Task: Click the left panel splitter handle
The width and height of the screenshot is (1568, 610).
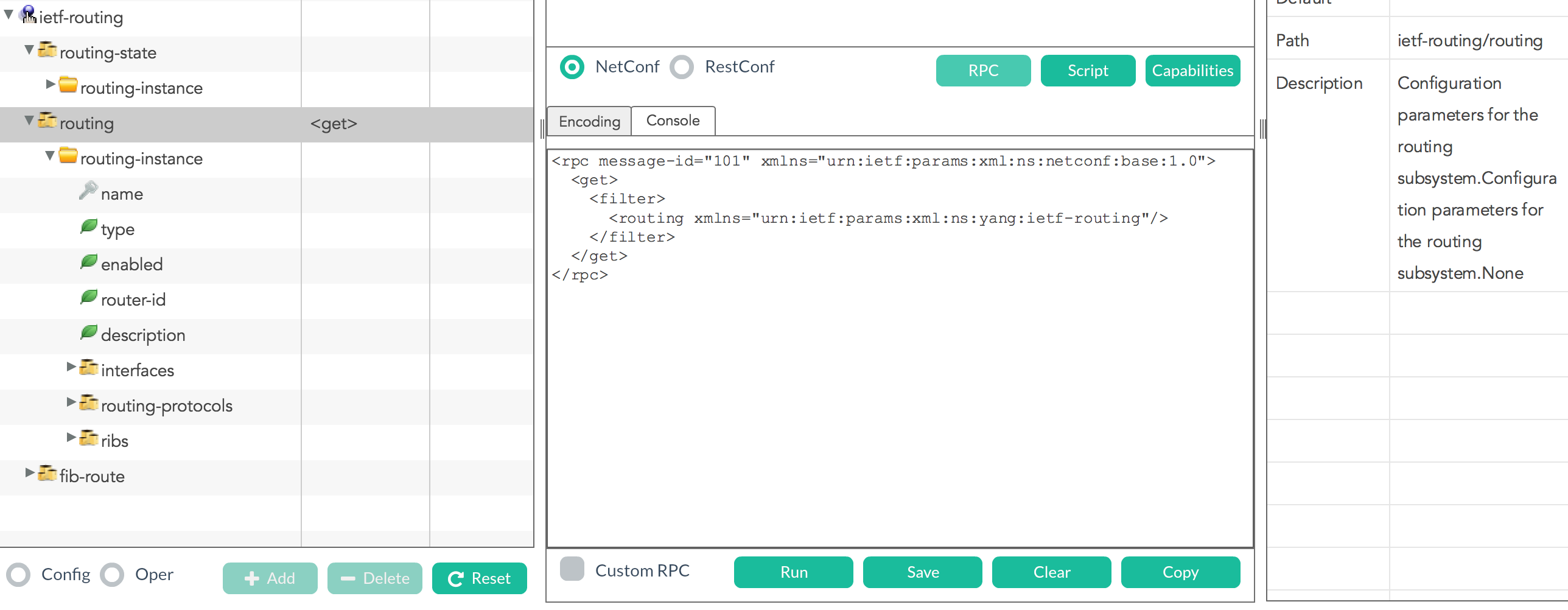Action: click(542, 129)
